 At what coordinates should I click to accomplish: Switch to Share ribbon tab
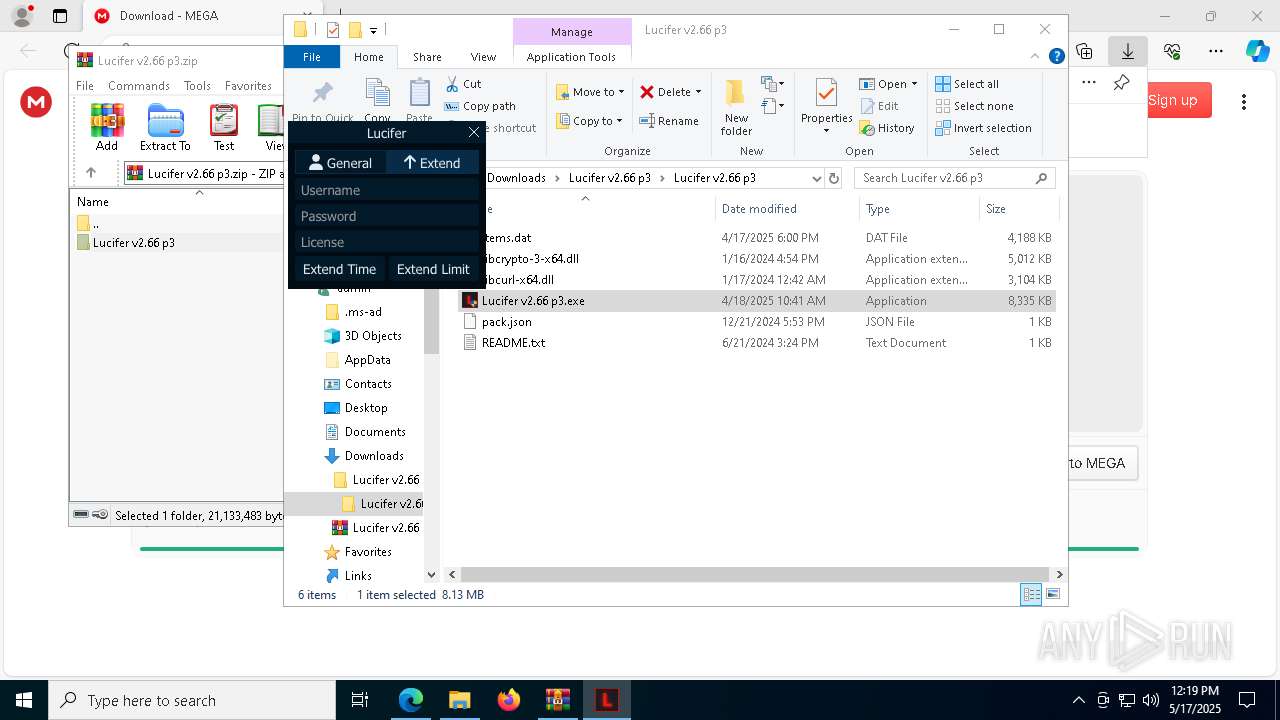[427, 57]
